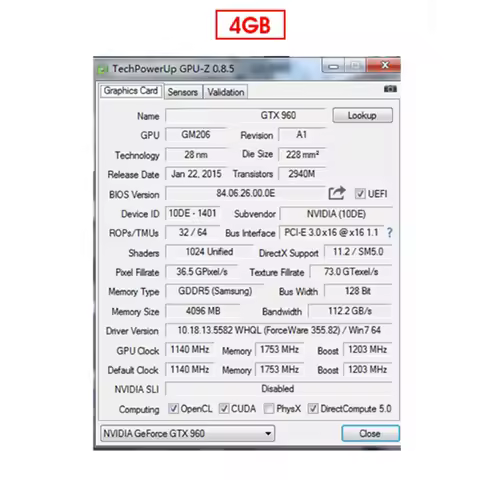Screen dimensions: 480x480
Task: Toggle the CUDA checkbox
Action: [224, 408]
